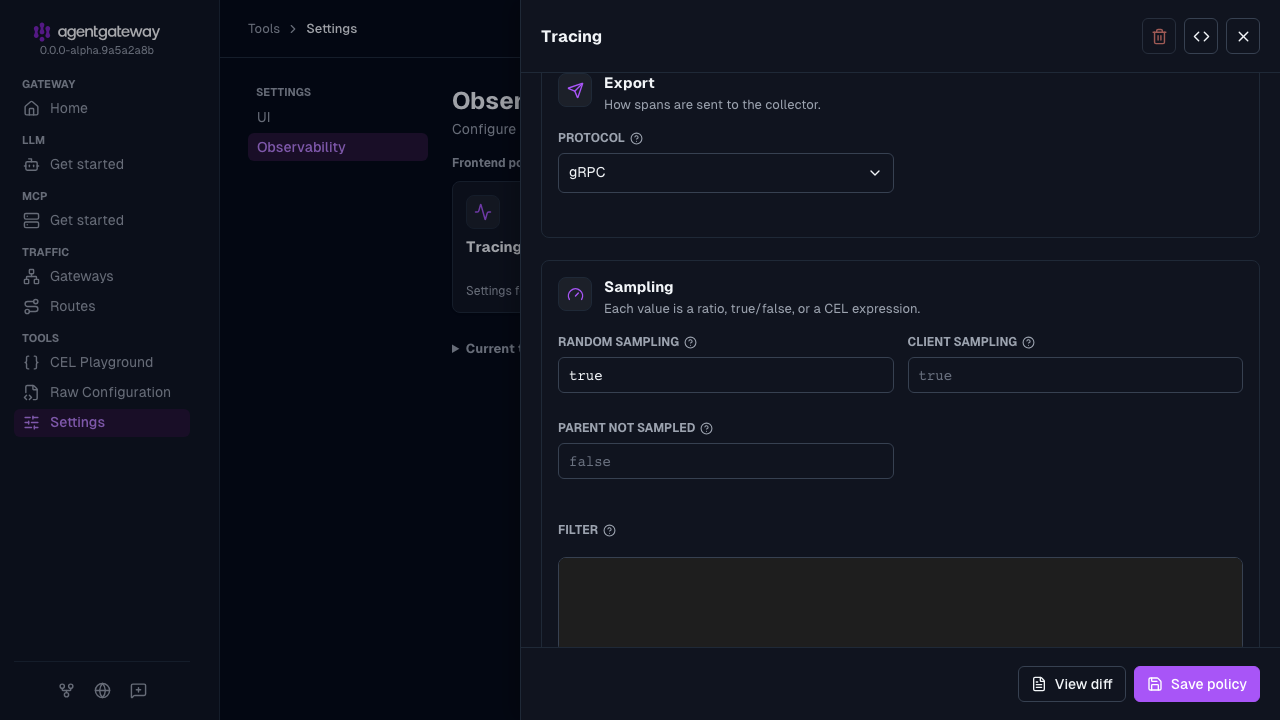This screenshot has height=720, width=1280.
Task: Click into the Filter editor area
Action: click(900, 602)
